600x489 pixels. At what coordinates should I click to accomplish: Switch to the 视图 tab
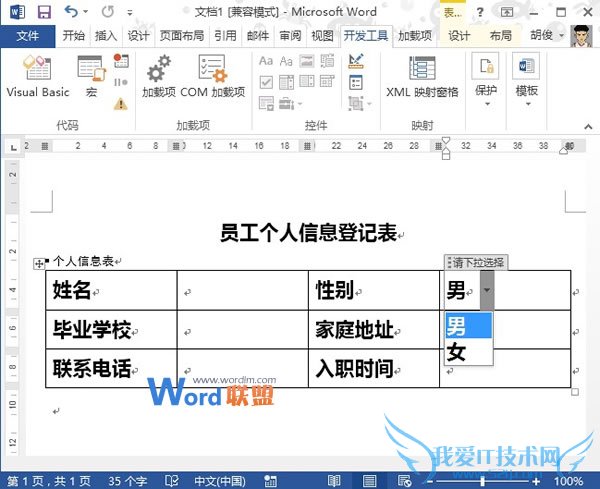pyautogui.click(x=322, y=36)
